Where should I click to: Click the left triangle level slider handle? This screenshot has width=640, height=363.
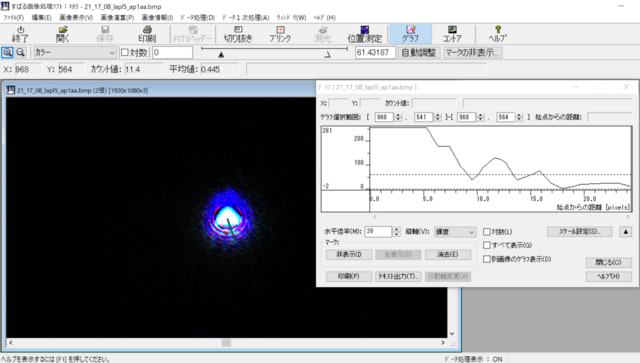(x=221, y=54)
